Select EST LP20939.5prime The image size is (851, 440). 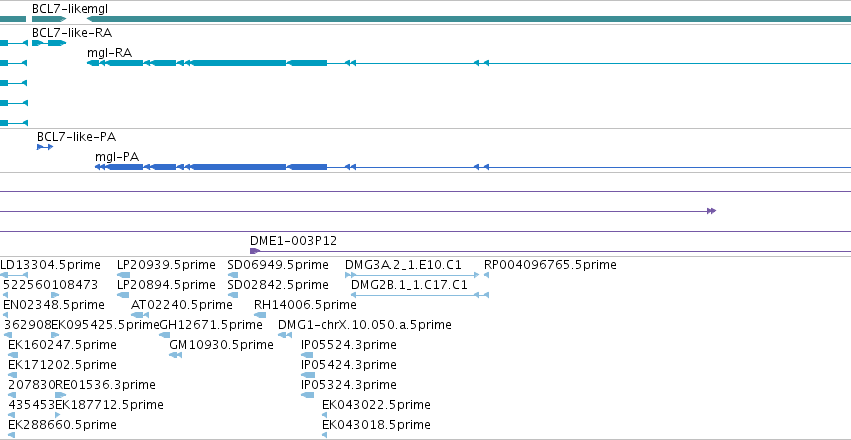coord(166,265)
